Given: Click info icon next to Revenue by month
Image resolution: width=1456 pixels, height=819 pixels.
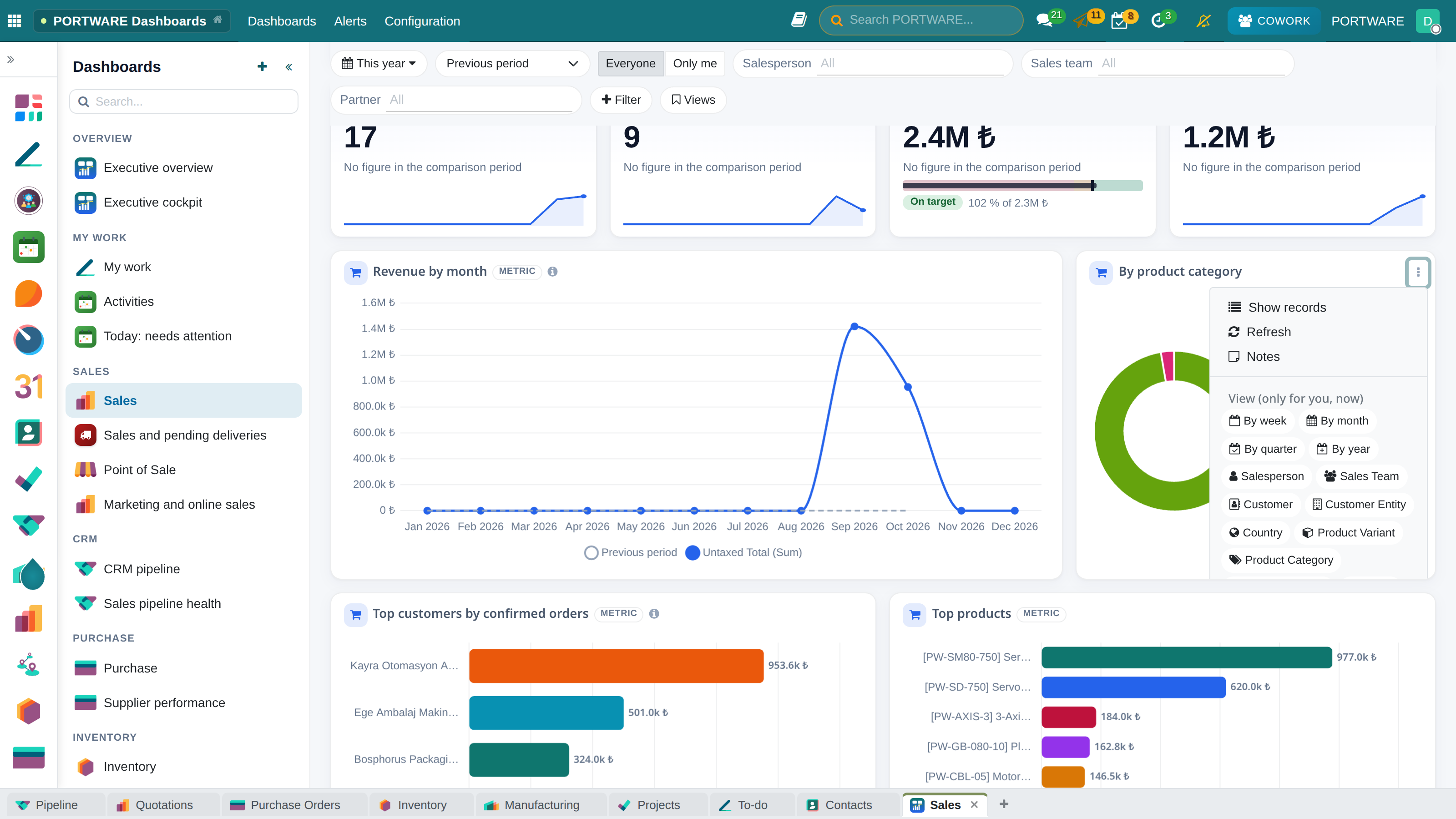Looking at the screenshot, I should click(553, 271).
